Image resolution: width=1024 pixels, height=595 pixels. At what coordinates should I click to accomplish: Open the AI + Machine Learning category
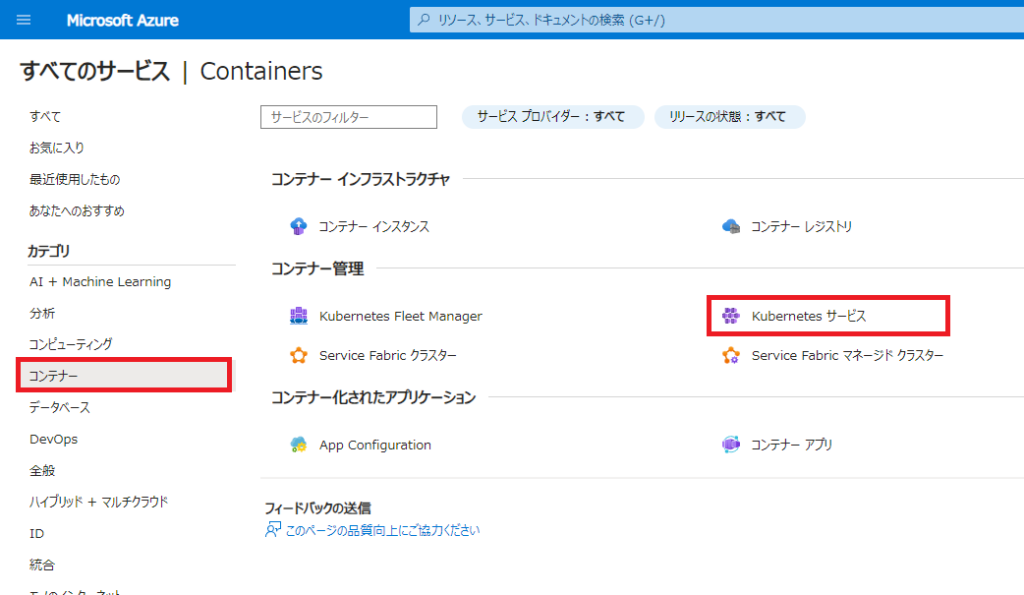point(100,281)
